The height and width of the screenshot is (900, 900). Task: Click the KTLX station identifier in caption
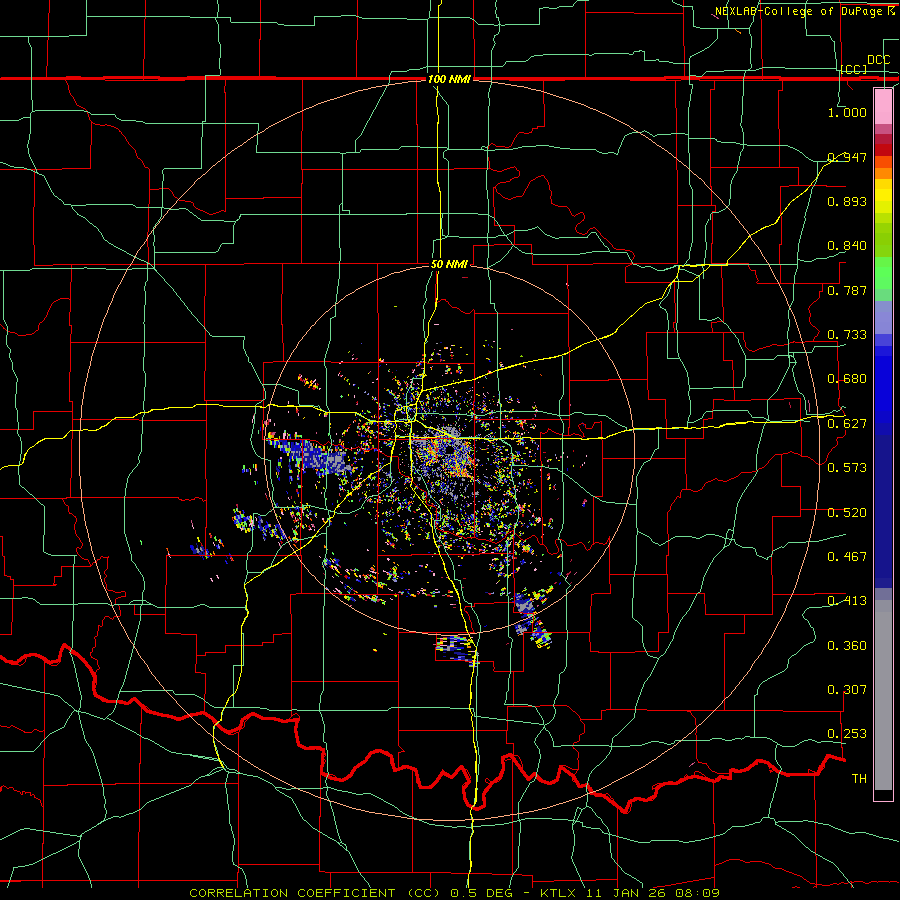558,893
